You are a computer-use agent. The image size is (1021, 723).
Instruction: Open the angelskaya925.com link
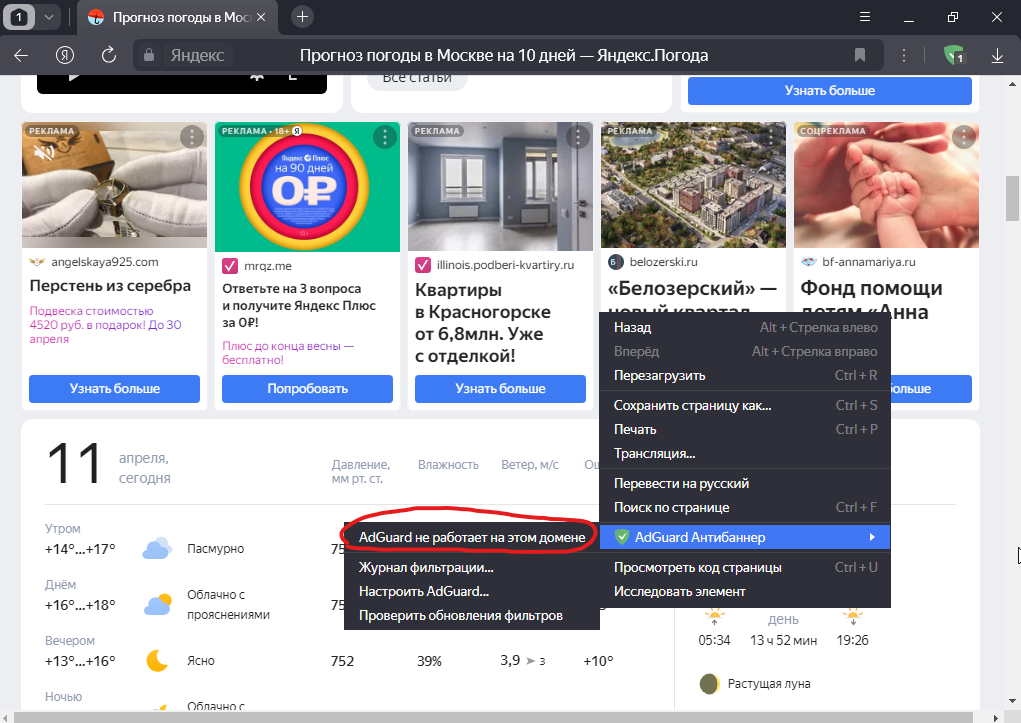point(105,262)
